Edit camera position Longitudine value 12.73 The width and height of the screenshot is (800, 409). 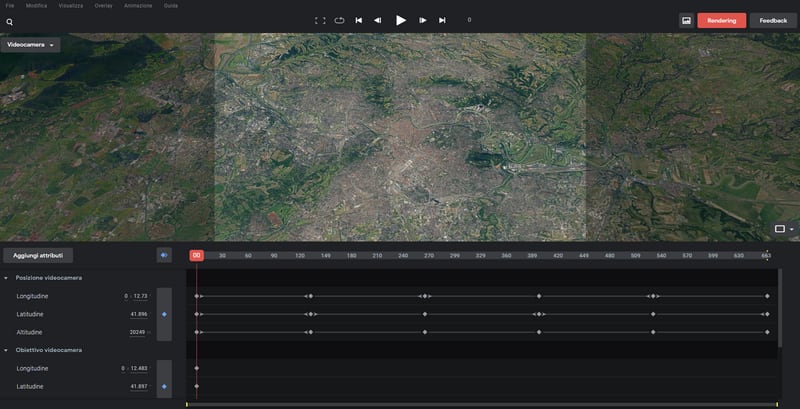(x=140, y=296)
